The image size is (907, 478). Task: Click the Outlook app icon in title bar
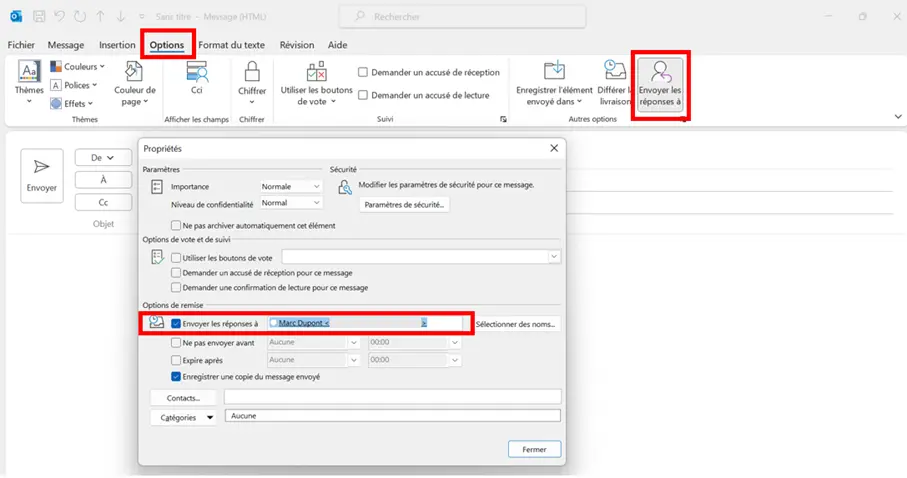pyautogui.click(x=16, y=16)
